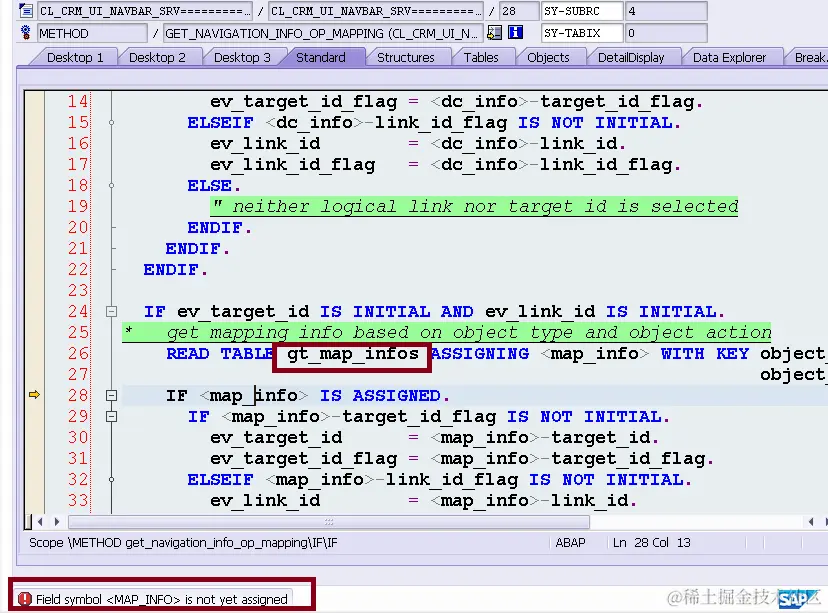Click the blue information icon next to the method name
This screenshot has height=613, width=828.
coord(515,33)
